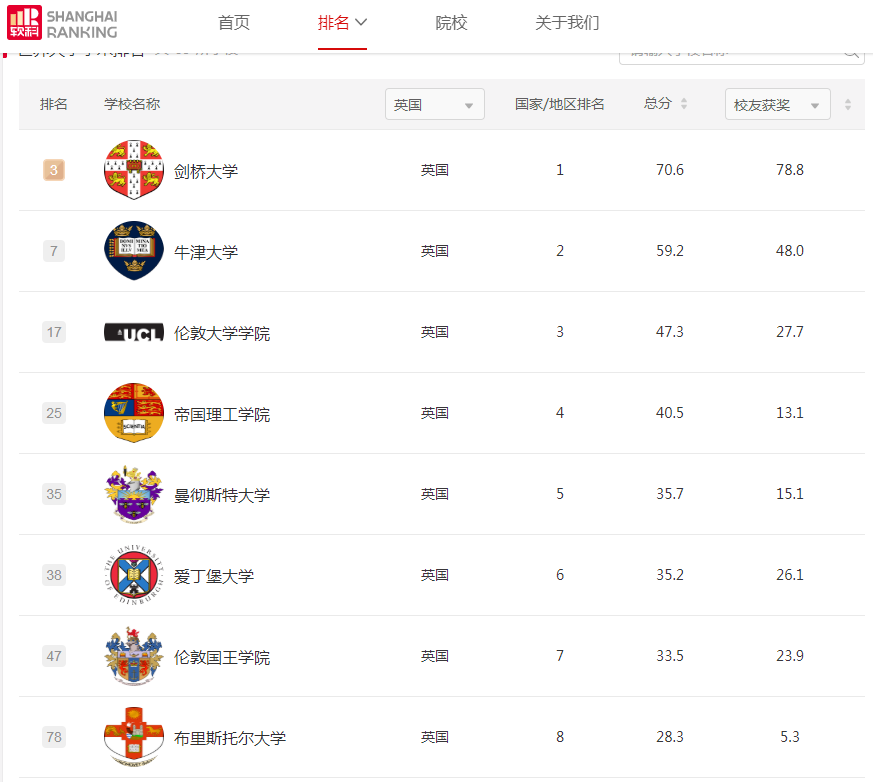873x782 pixels.
Task: Open the 首页 navigation item
Action: pyautogui.click(x=234, y=23)
